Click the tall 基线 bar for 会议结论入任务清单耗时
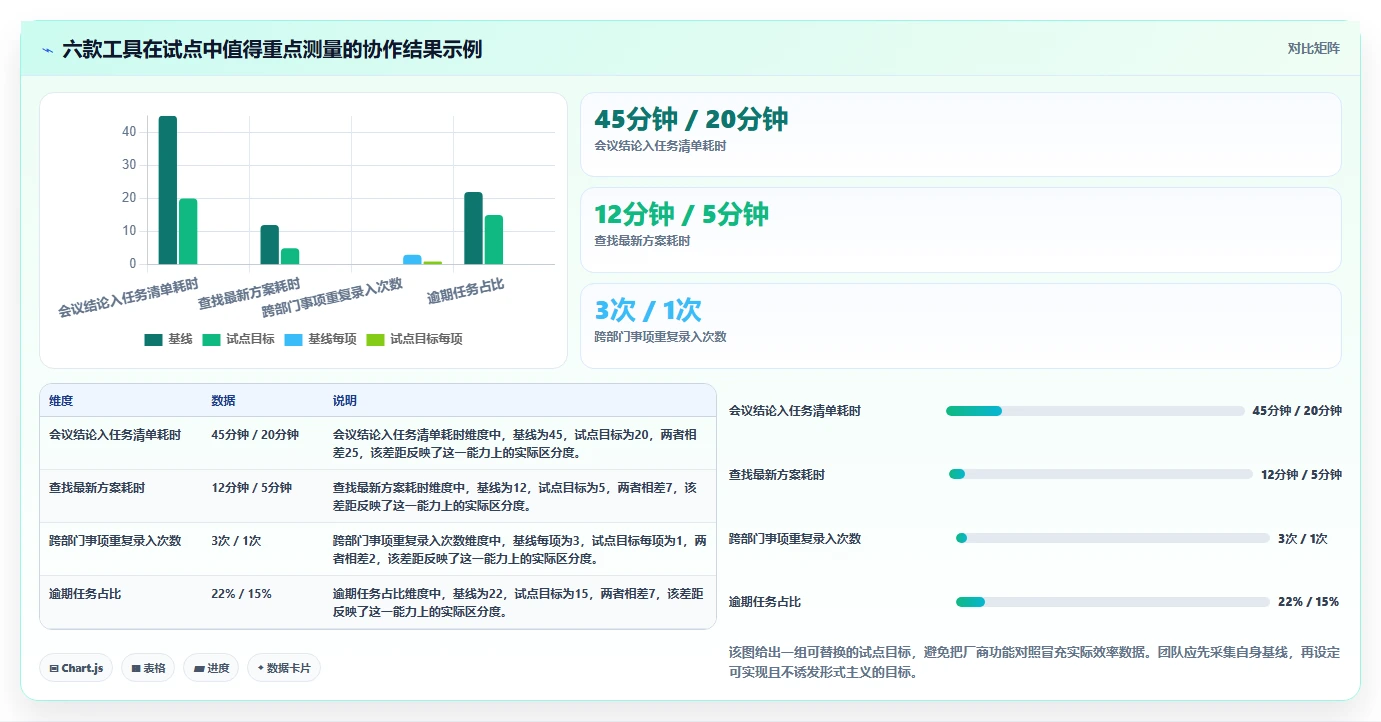1381x722 pixels. coord(168,190)
